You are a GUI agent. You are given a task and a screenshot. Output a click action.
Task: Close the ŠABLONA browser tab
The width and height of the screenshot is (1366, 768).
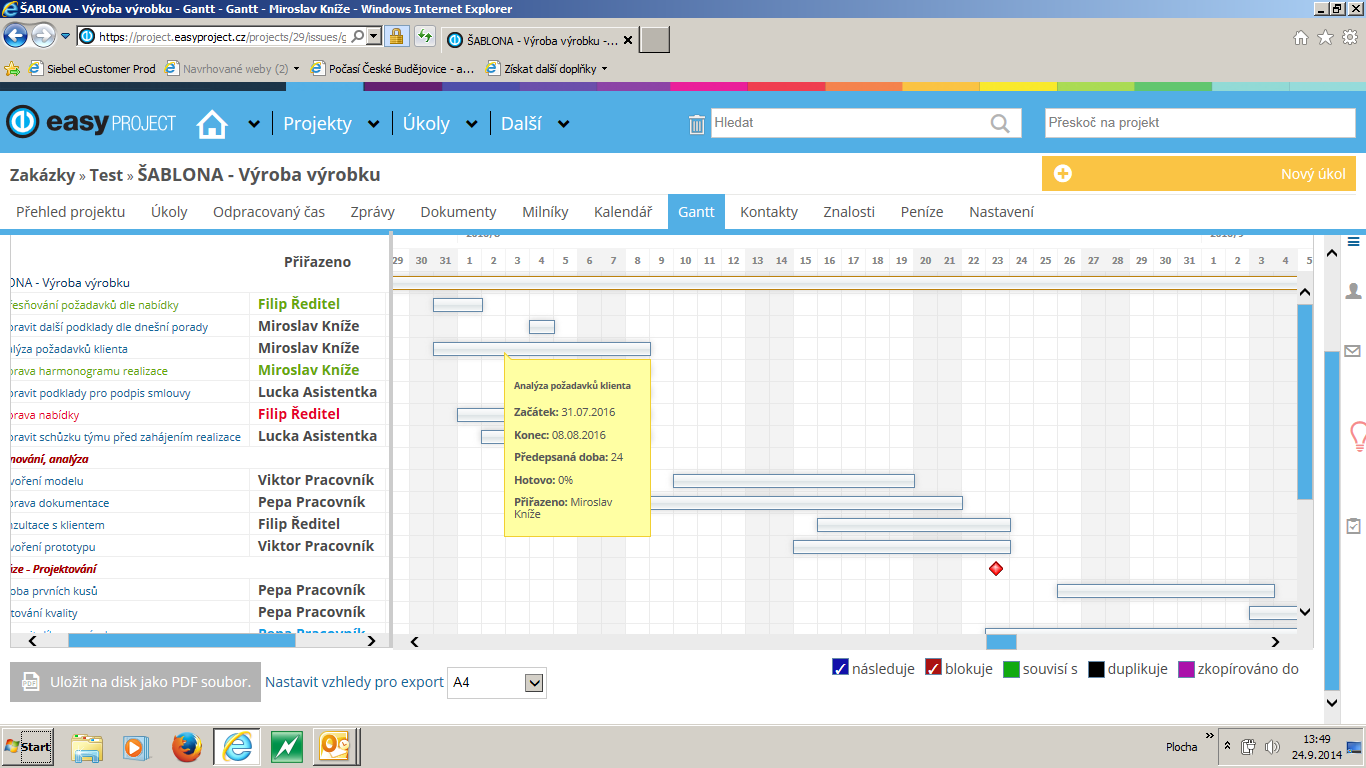point(627,41)
